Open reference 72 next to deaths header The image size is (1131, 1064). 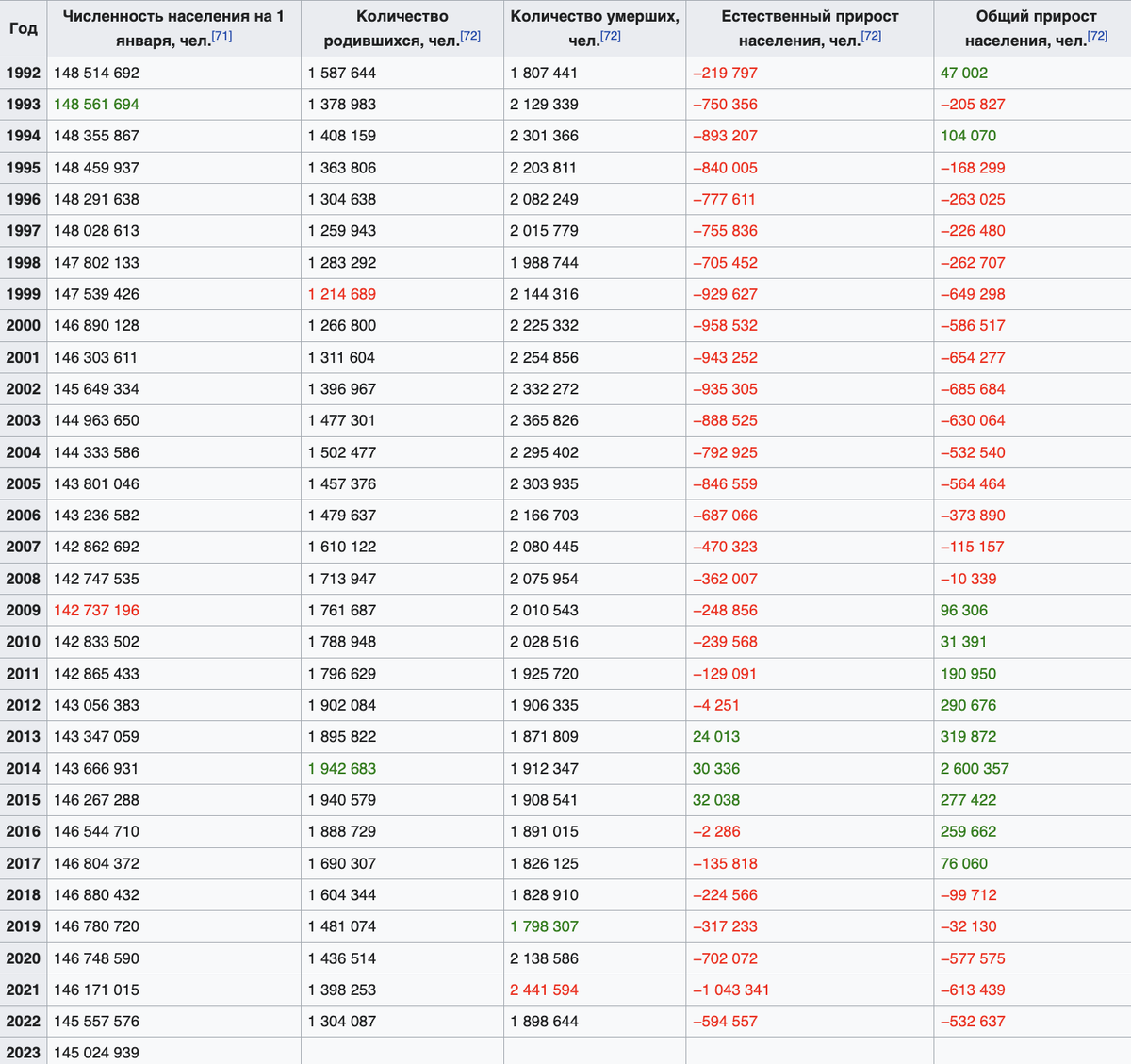tap(610, 36)
